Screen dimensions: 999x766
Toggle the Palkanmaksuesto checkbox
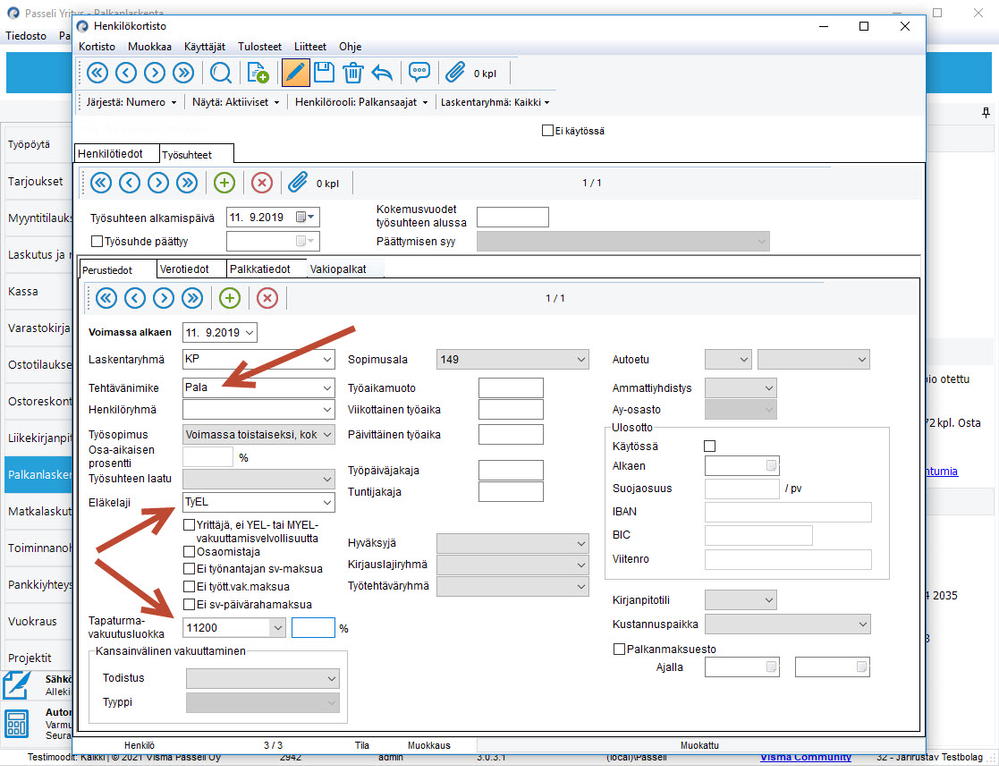(x=619, y=649)
